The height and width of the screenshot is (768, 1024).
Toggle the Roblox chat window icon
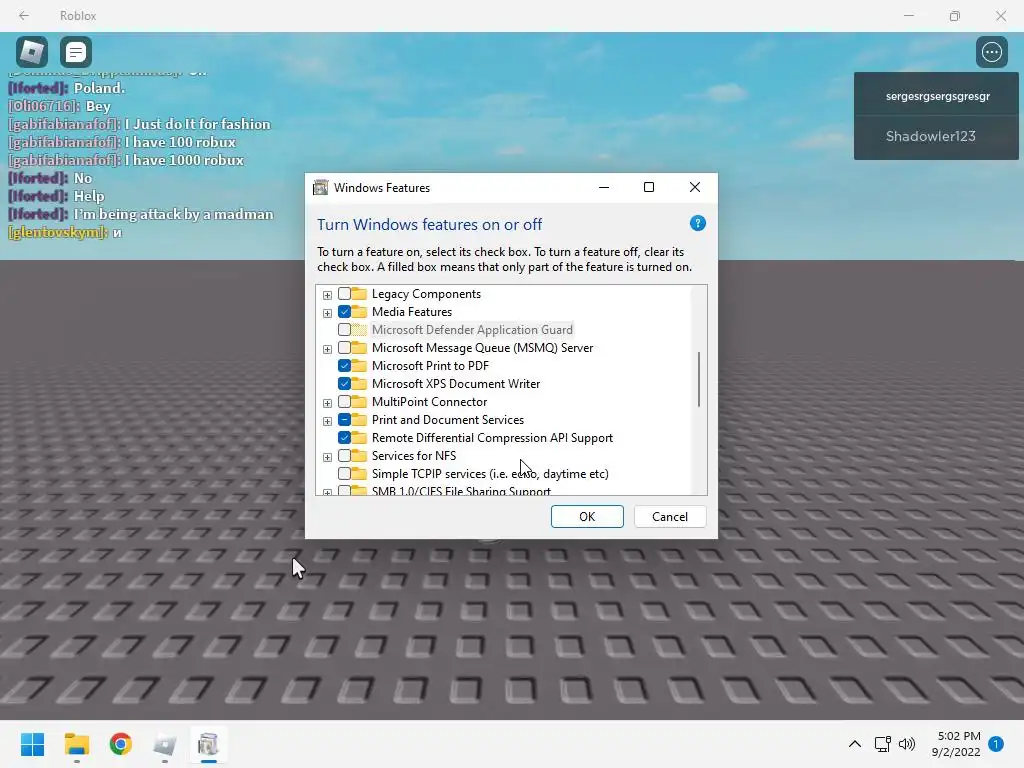pos(76,52)
